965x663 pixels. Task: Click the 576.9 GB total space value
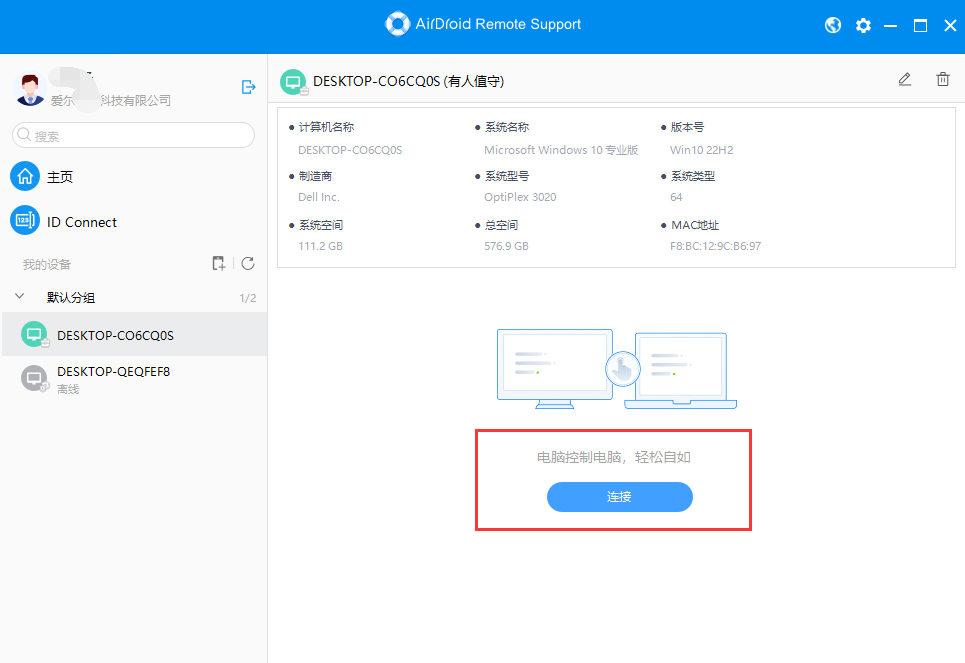pyautogui.click(x=507, y=246)
